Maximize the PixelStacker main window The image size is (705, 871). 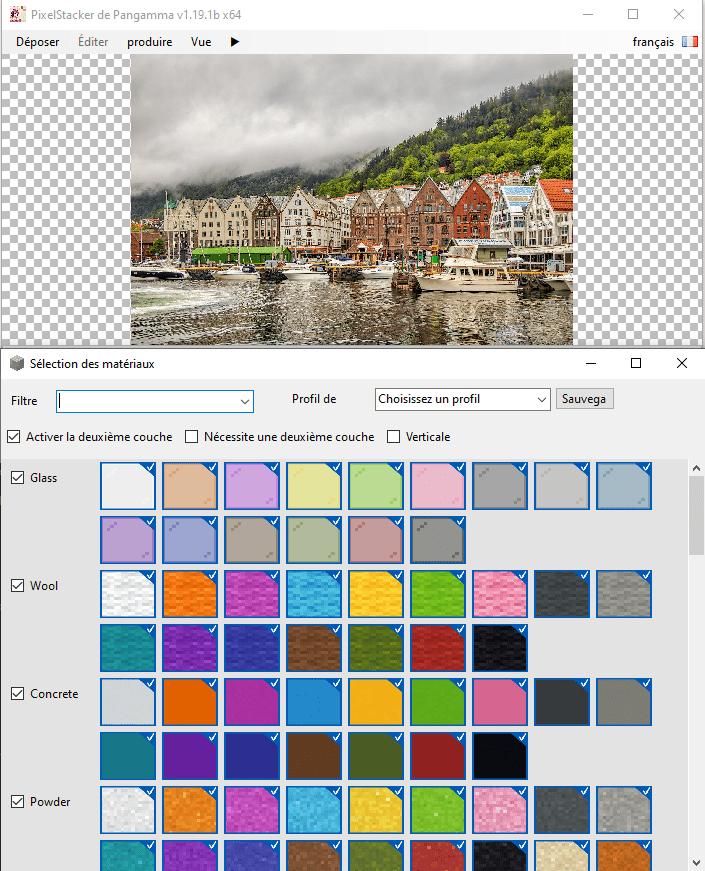pyautogui.click(x=633, y=14)
